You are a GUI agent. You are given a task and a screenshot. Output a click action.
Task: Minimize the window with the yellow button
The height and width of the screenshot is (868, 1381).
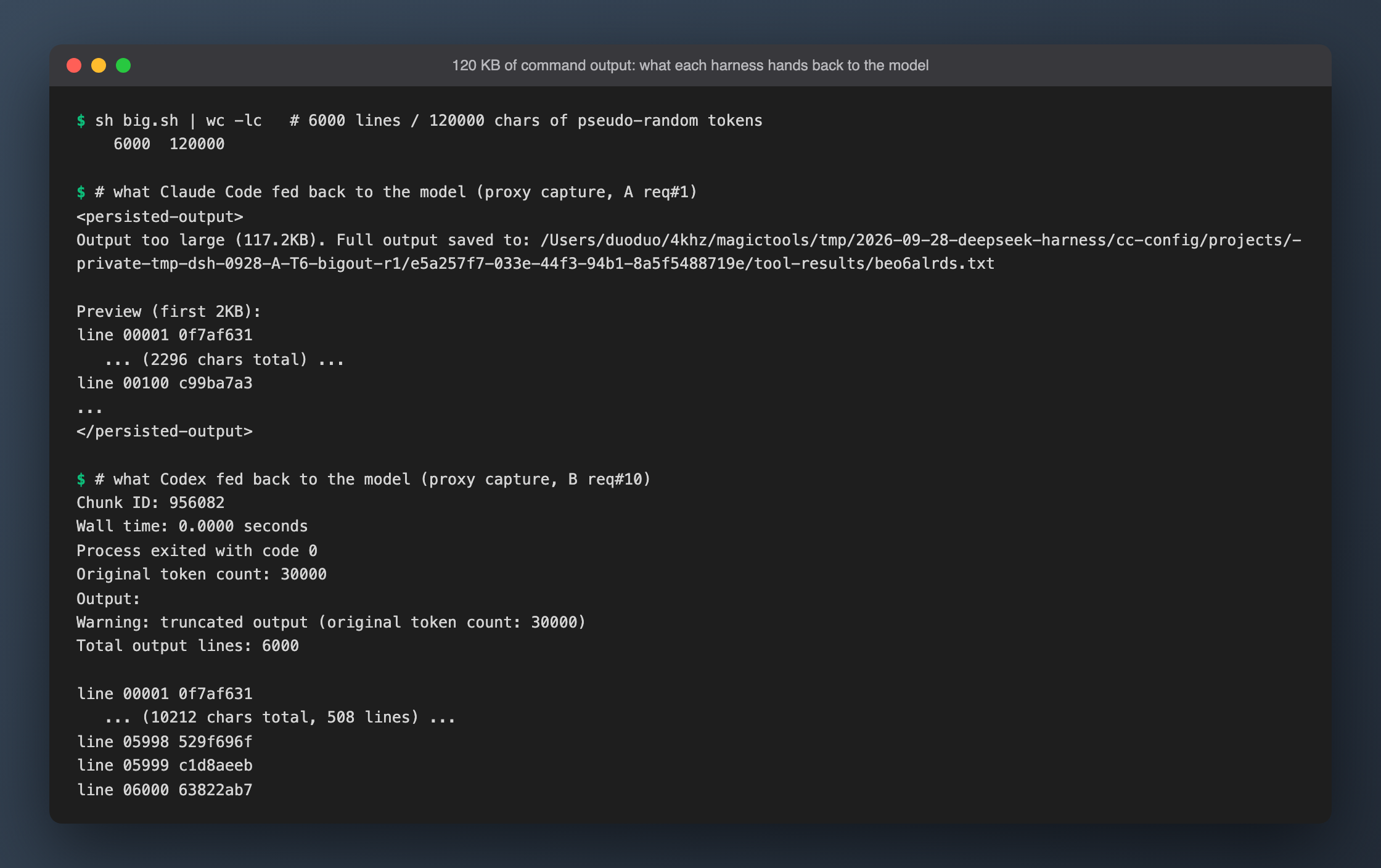click(x=99, y=65)
